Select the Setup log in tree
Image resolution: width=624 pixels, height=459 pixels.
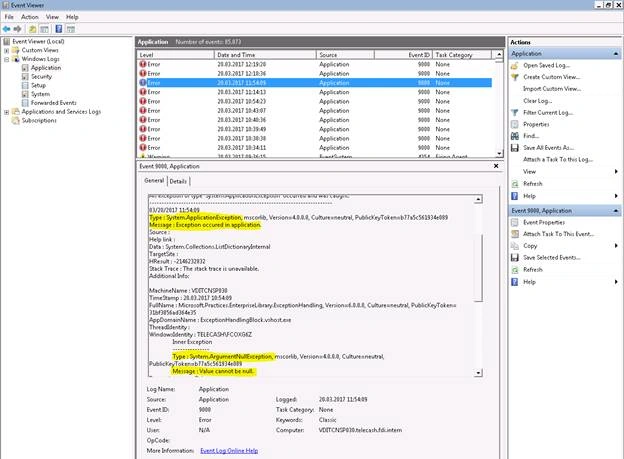[39, 85]
